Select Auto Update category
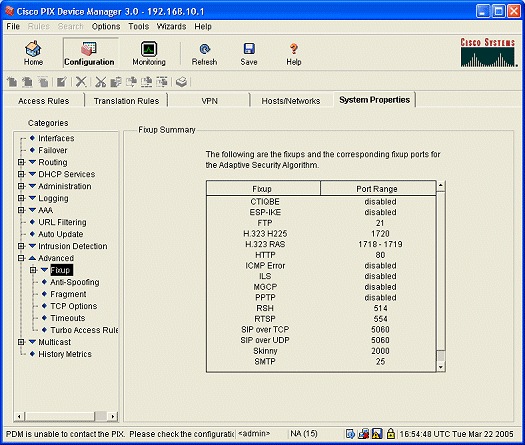This screenshot has width=525, height=445. tap(61, 234)
